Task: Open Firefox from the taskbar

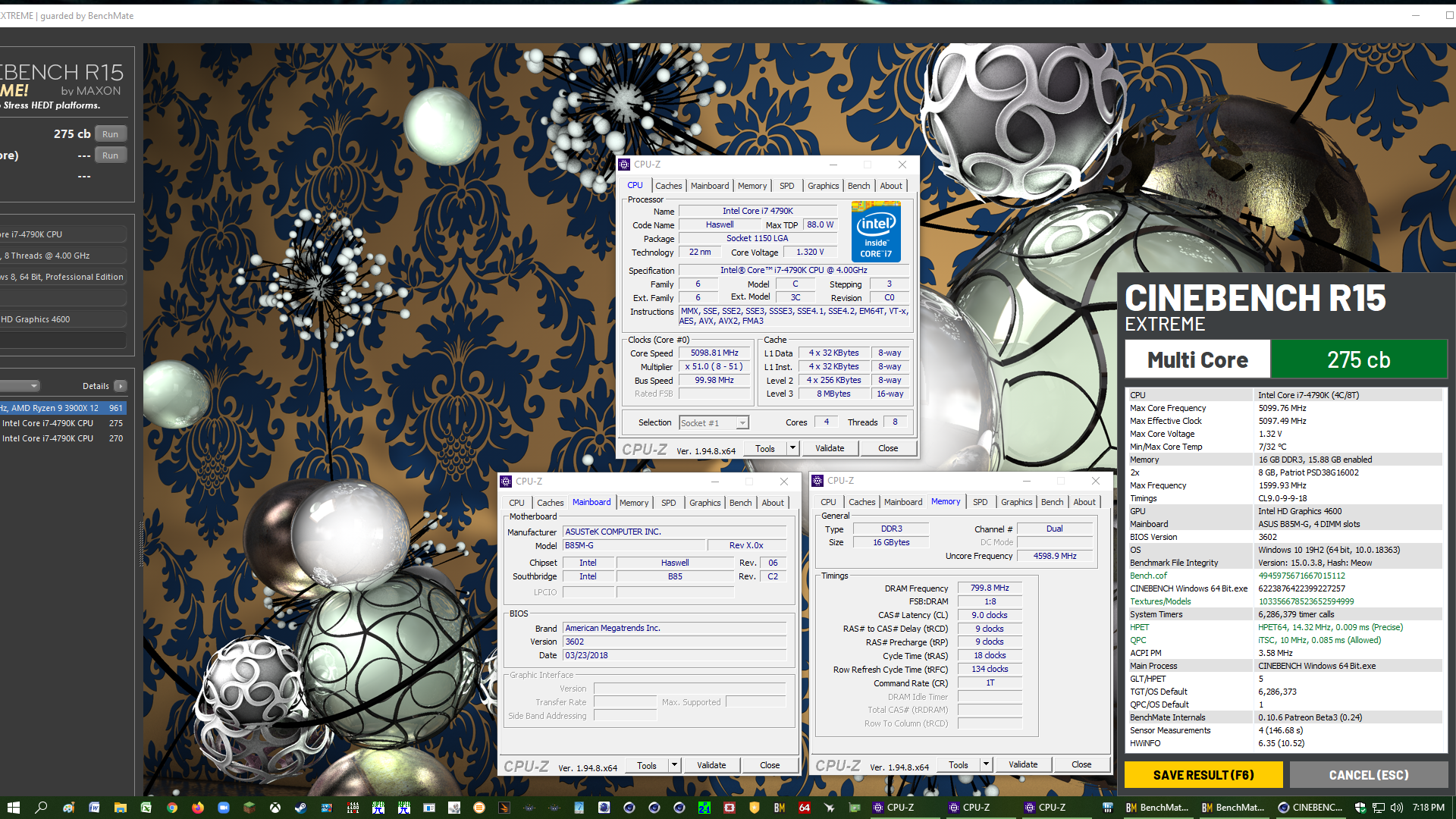Action: 198,808
